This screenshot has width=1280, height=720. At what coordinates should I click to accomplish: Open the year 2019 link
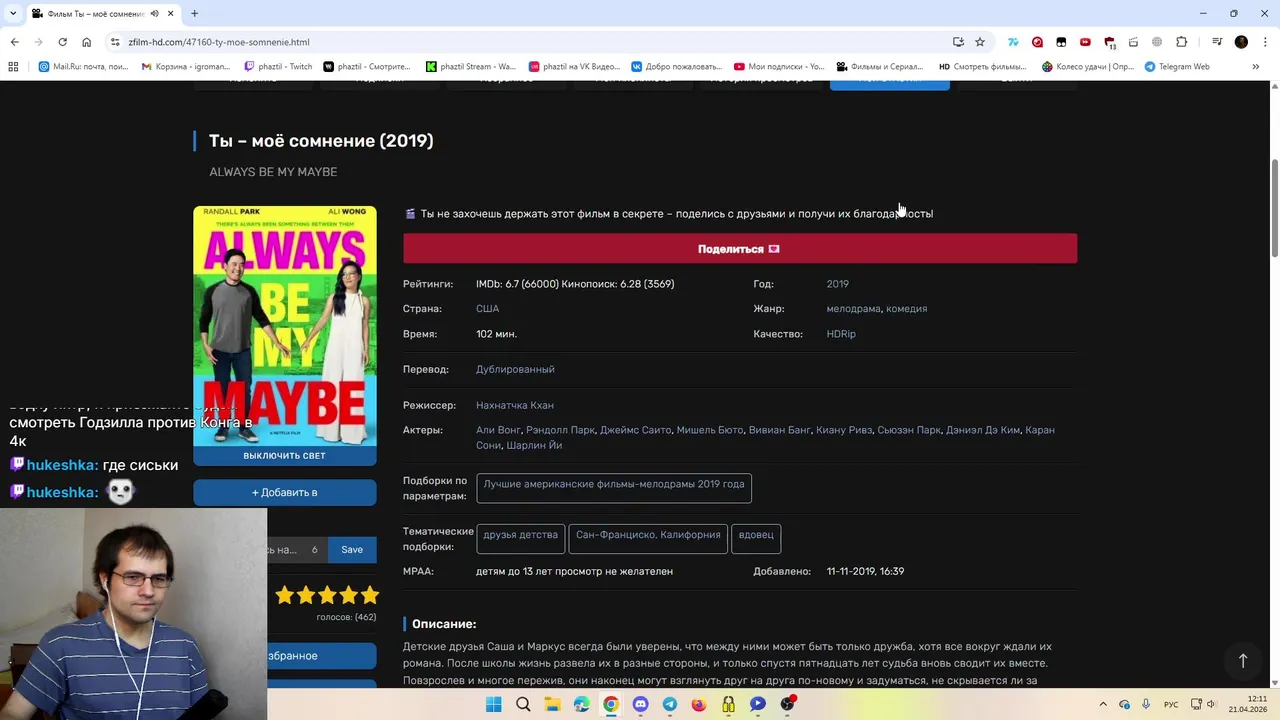point(837,284)
